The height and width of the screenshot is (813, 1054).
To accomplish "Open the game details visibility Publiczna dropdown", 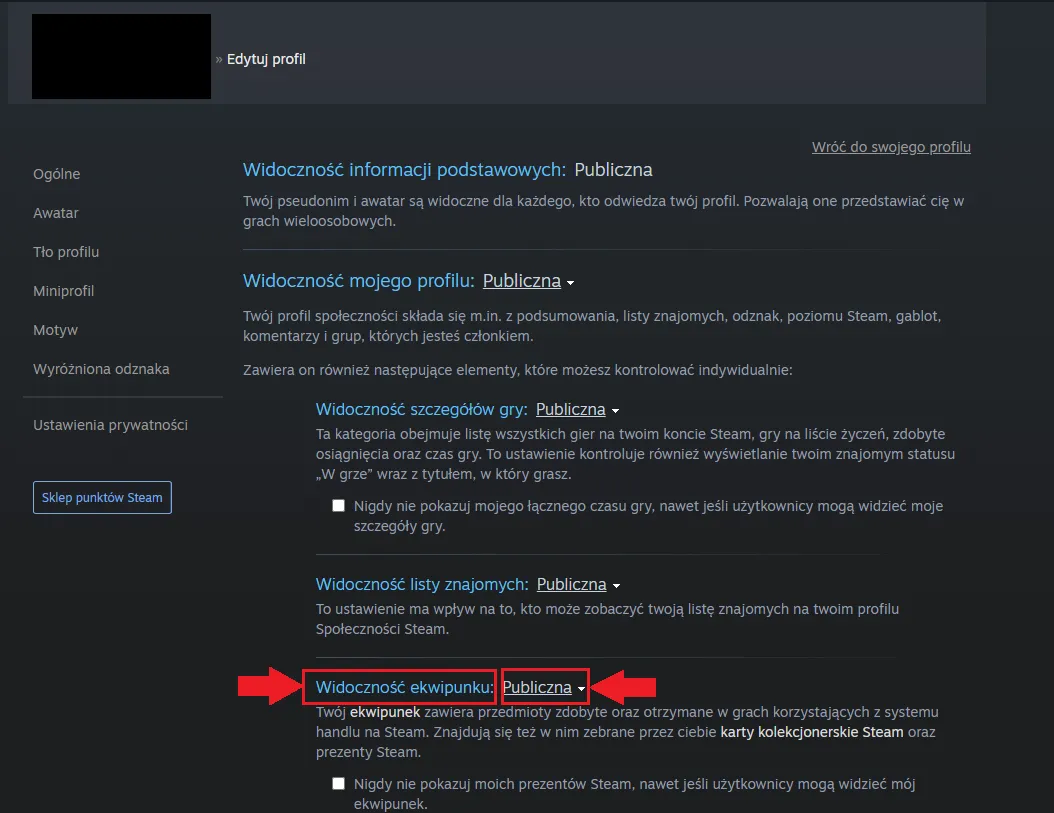I will 570,409.
